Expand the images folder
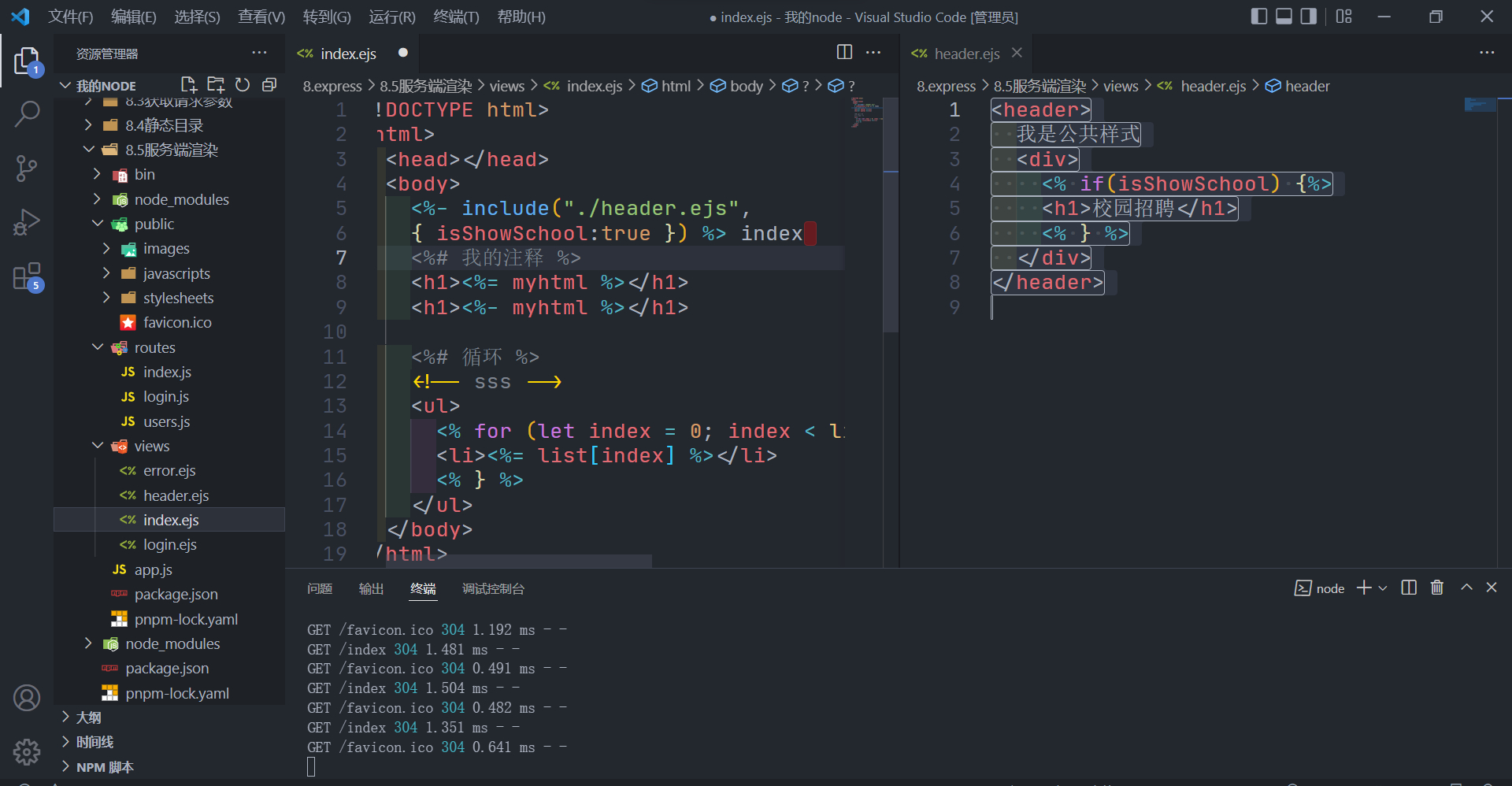Viewport: 1512px width, 786px height. [x=166, y=248]
